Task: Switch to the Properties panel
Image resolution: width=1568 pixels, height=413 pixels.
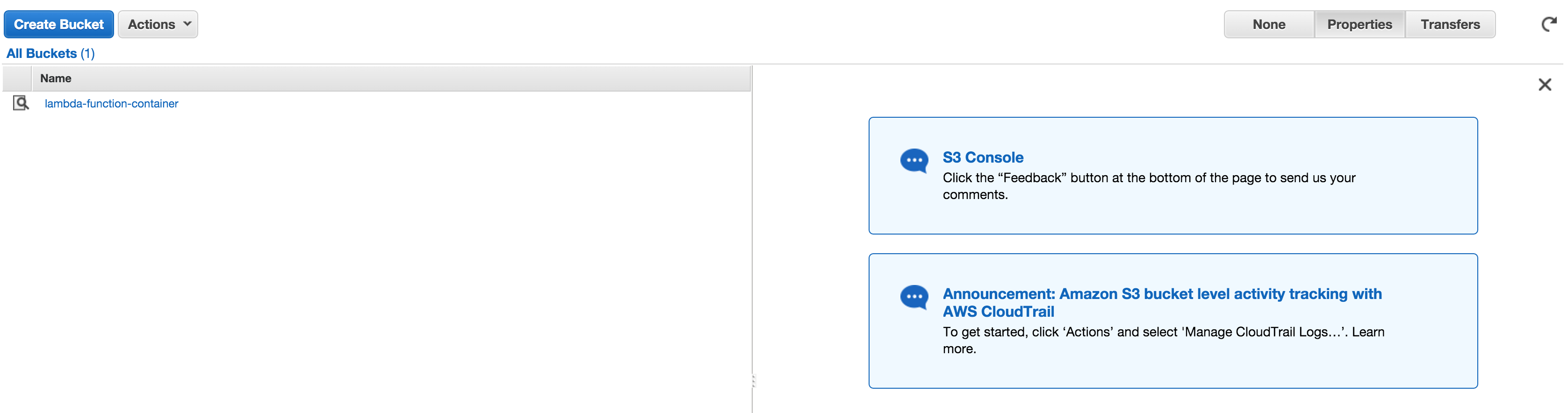Action: (1359, 24)
